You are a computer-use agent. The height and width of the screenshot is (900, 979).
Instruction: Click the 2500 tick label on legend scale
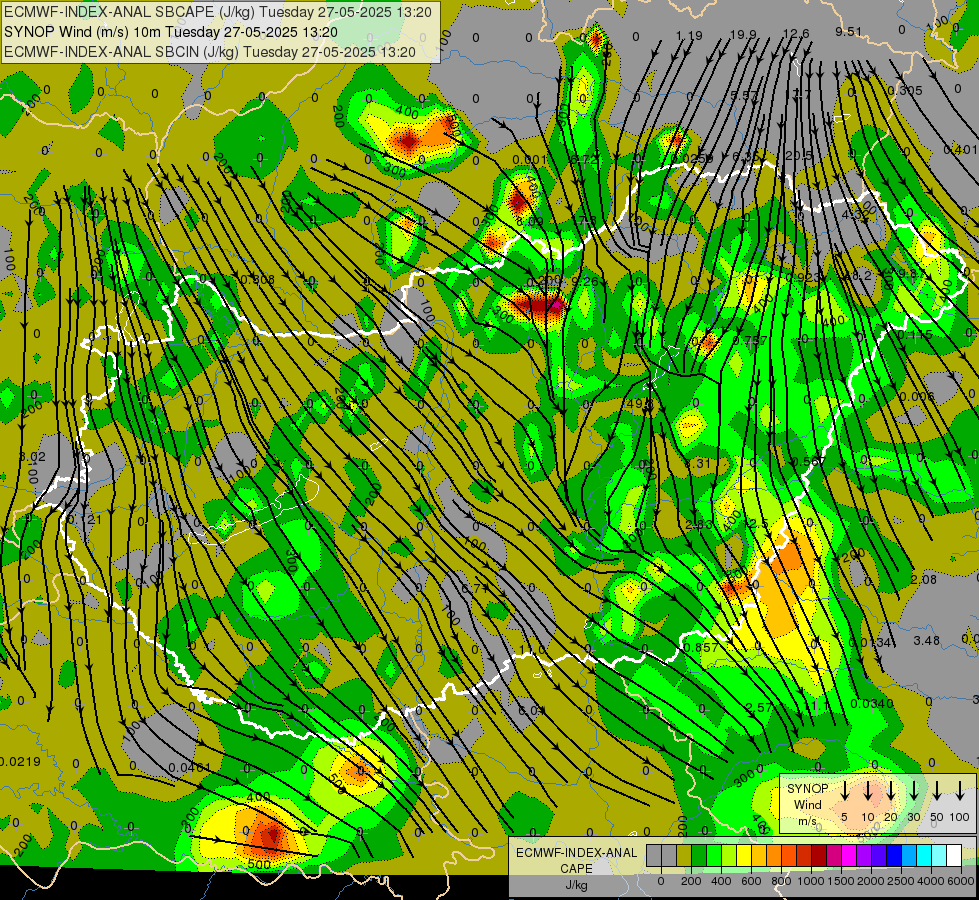coord(901,881)
